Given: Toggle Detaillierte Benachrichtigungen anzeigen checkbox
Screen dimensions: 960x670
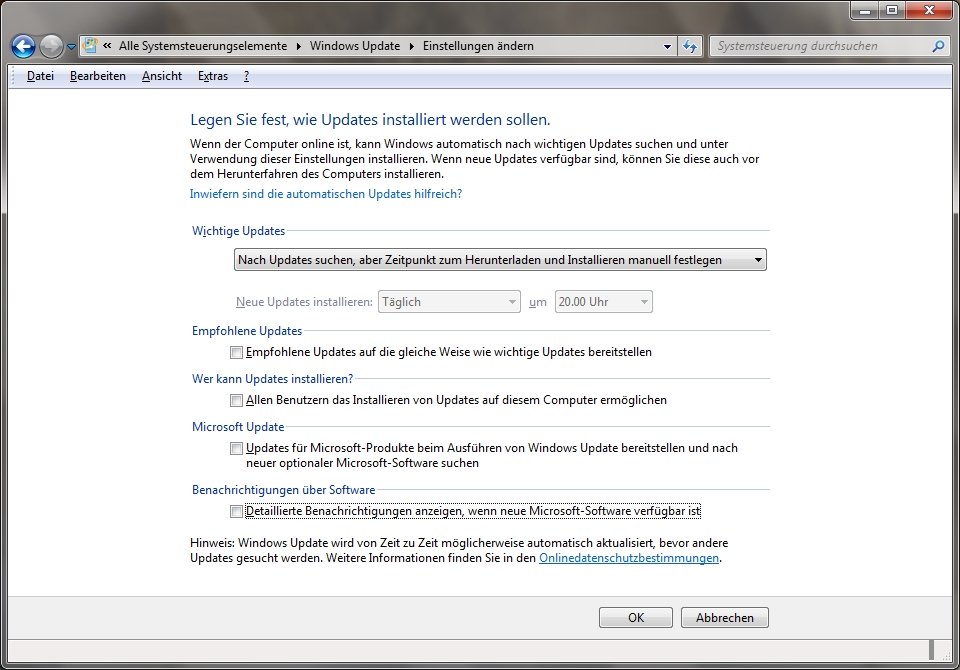Looking at the screenshot, I should 236,511.
